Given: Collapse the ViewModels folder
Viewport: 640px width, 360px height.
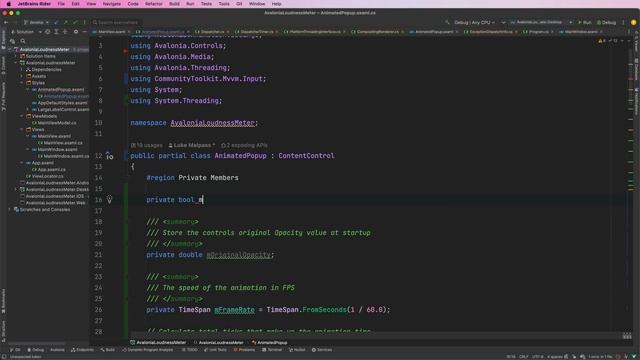Looking at the screenshot, I should click(x=22, y=116).
